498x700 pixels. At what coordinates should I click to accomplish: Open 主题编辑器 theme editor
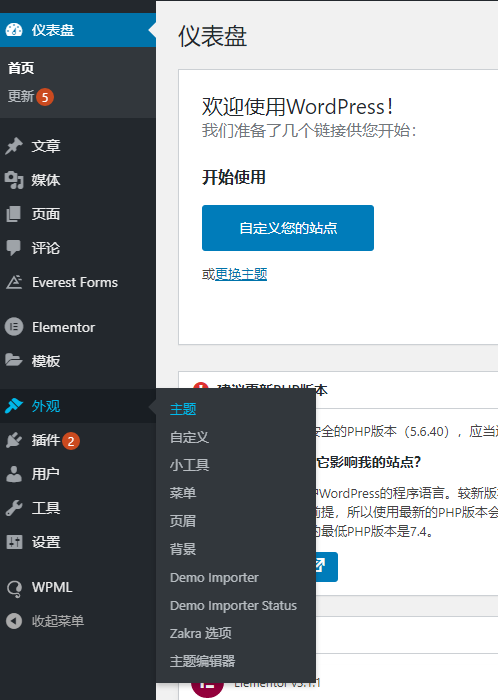click(202, 661)
